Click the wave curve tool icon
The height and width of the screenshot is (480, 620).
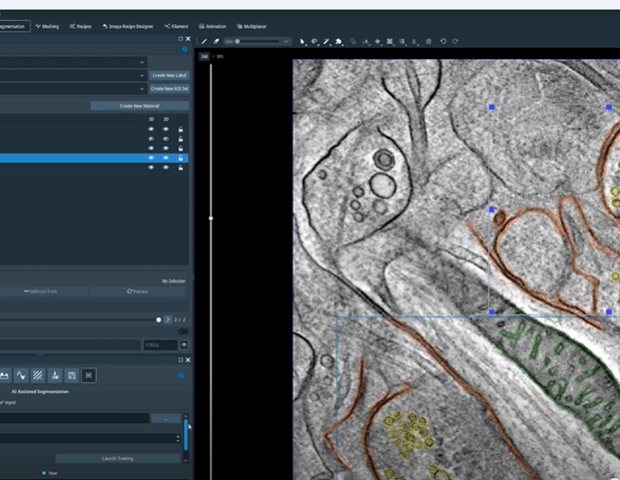[x=20, y=375]
